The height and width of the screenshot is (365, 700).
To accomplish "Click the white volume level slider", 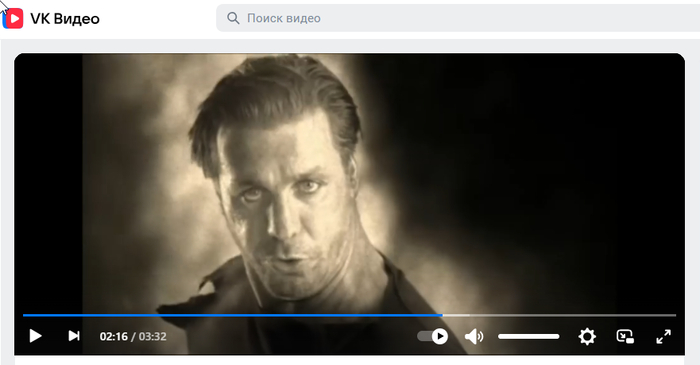I will 529,336.
